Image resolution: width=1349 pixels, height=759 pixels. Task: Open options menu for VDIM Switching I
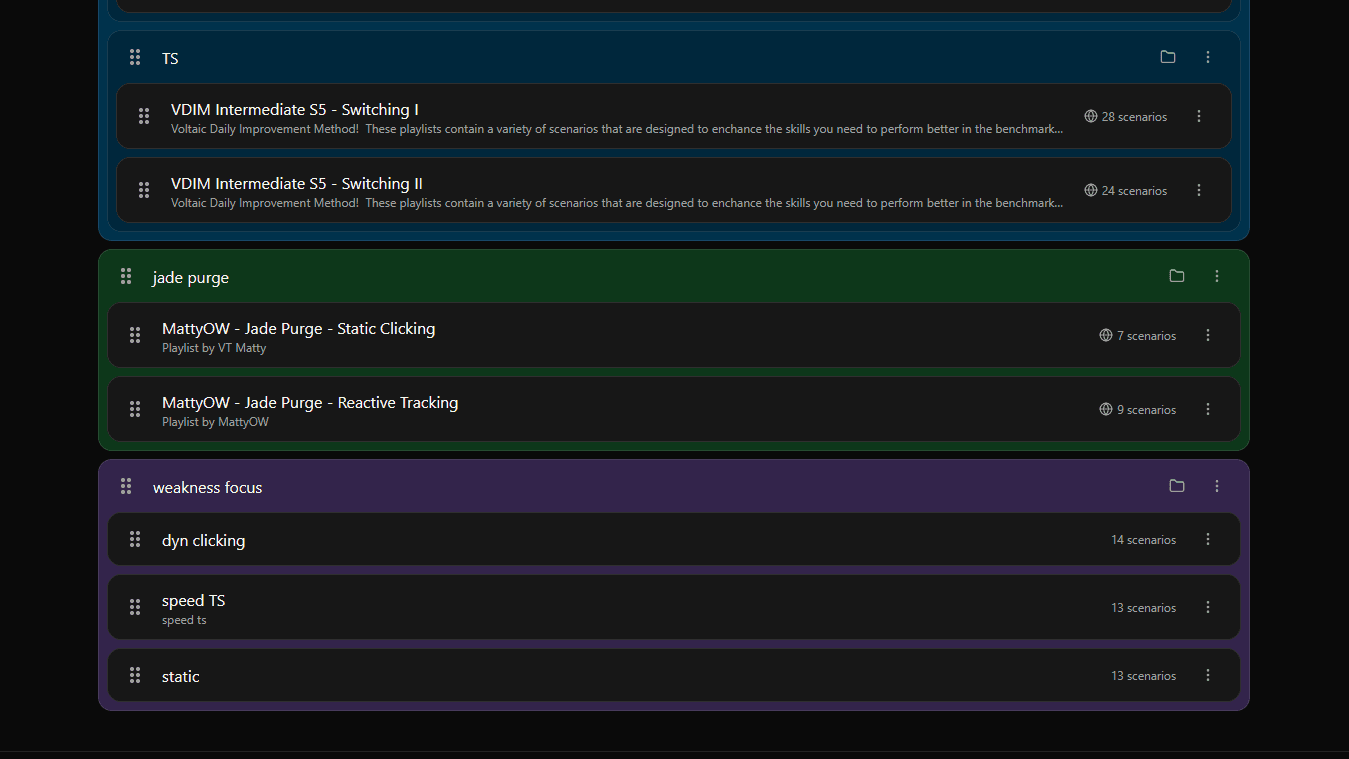[x=1199, y=116]
